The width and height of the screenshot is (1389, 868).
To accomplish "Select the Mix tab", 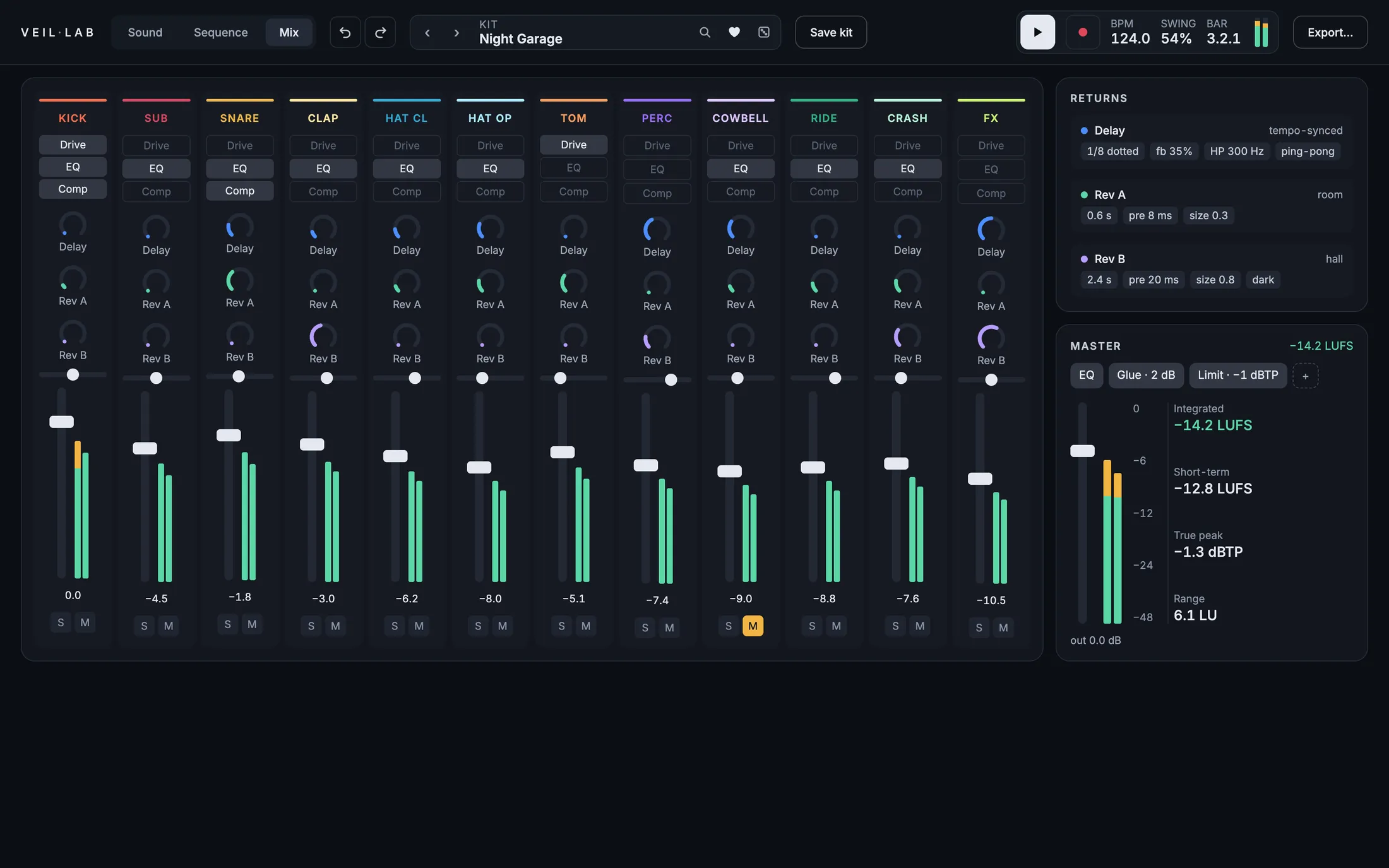I will point(289,32).
